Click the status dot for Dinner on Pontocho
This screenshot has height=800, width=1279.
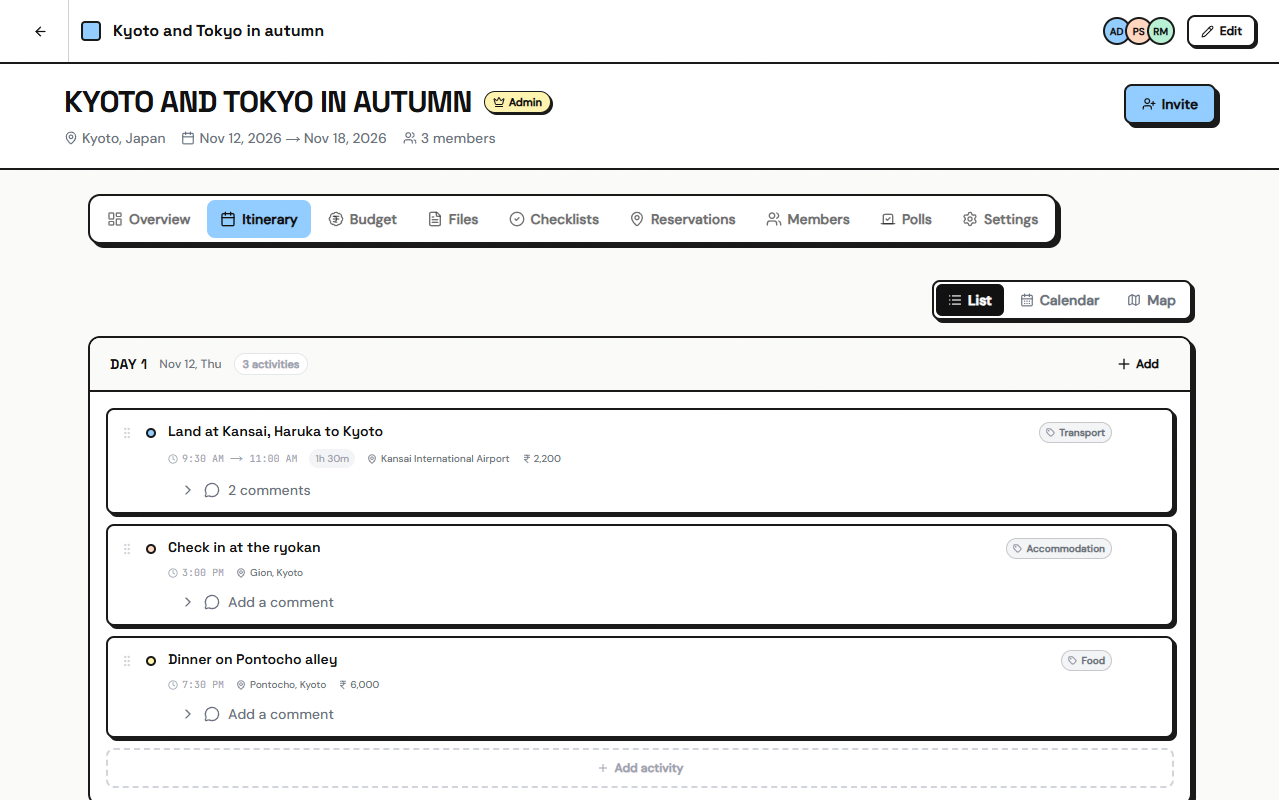point(151,661)
